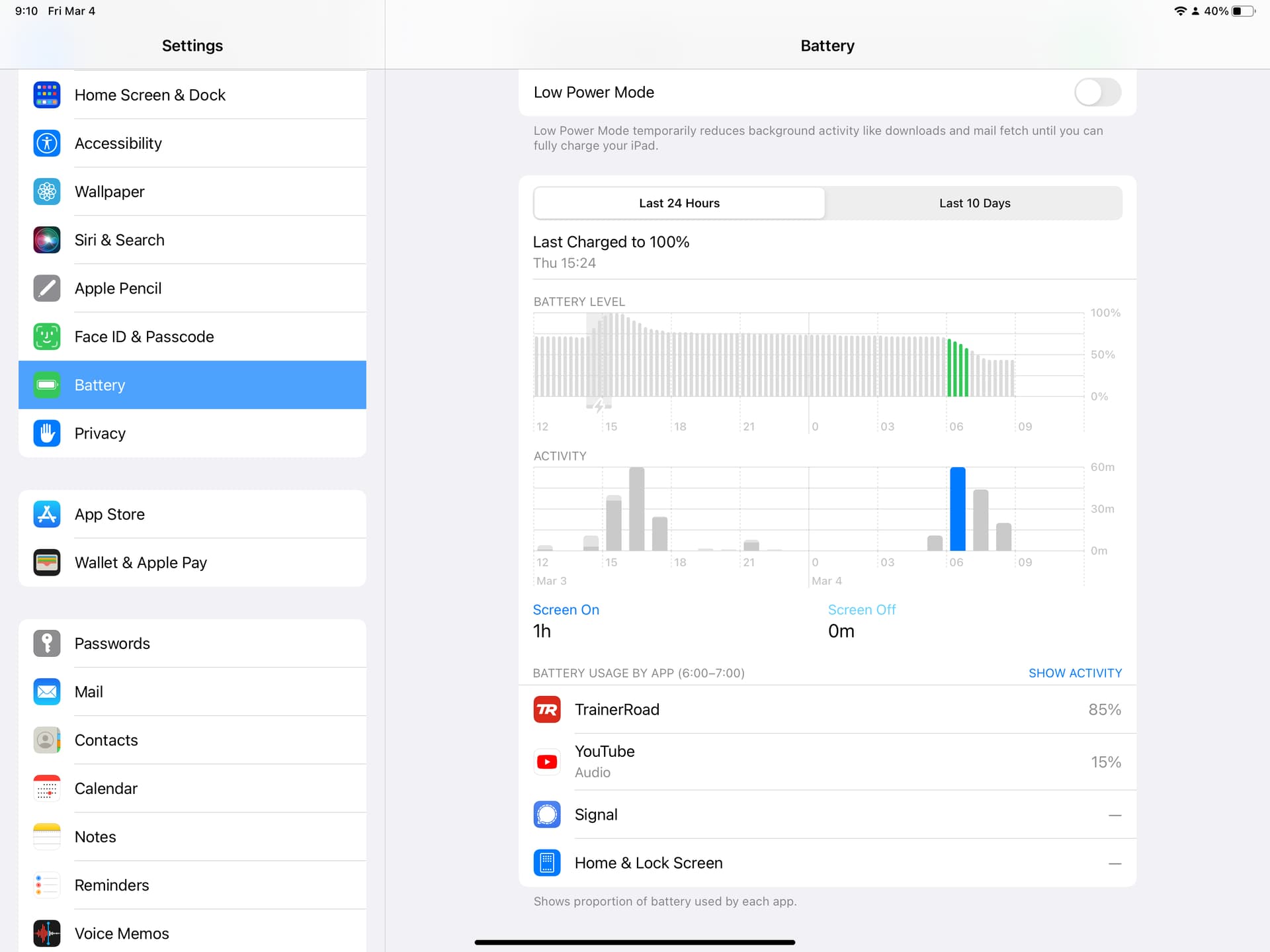Open the YouTube Audio usage row
1270x952 pixels.
tap(827, 761)
